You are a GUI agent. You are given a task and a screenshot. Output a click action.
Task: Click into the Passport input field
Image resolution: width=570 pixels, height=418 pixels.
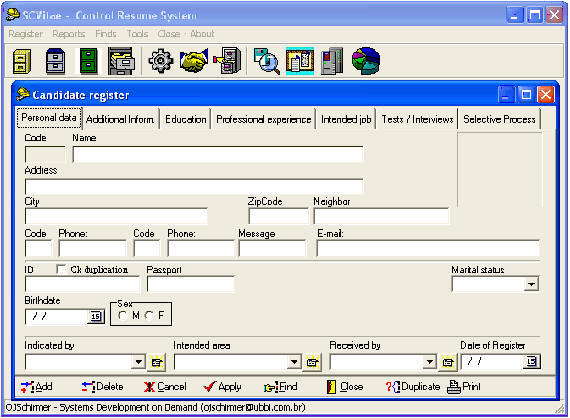coord(191,285)
